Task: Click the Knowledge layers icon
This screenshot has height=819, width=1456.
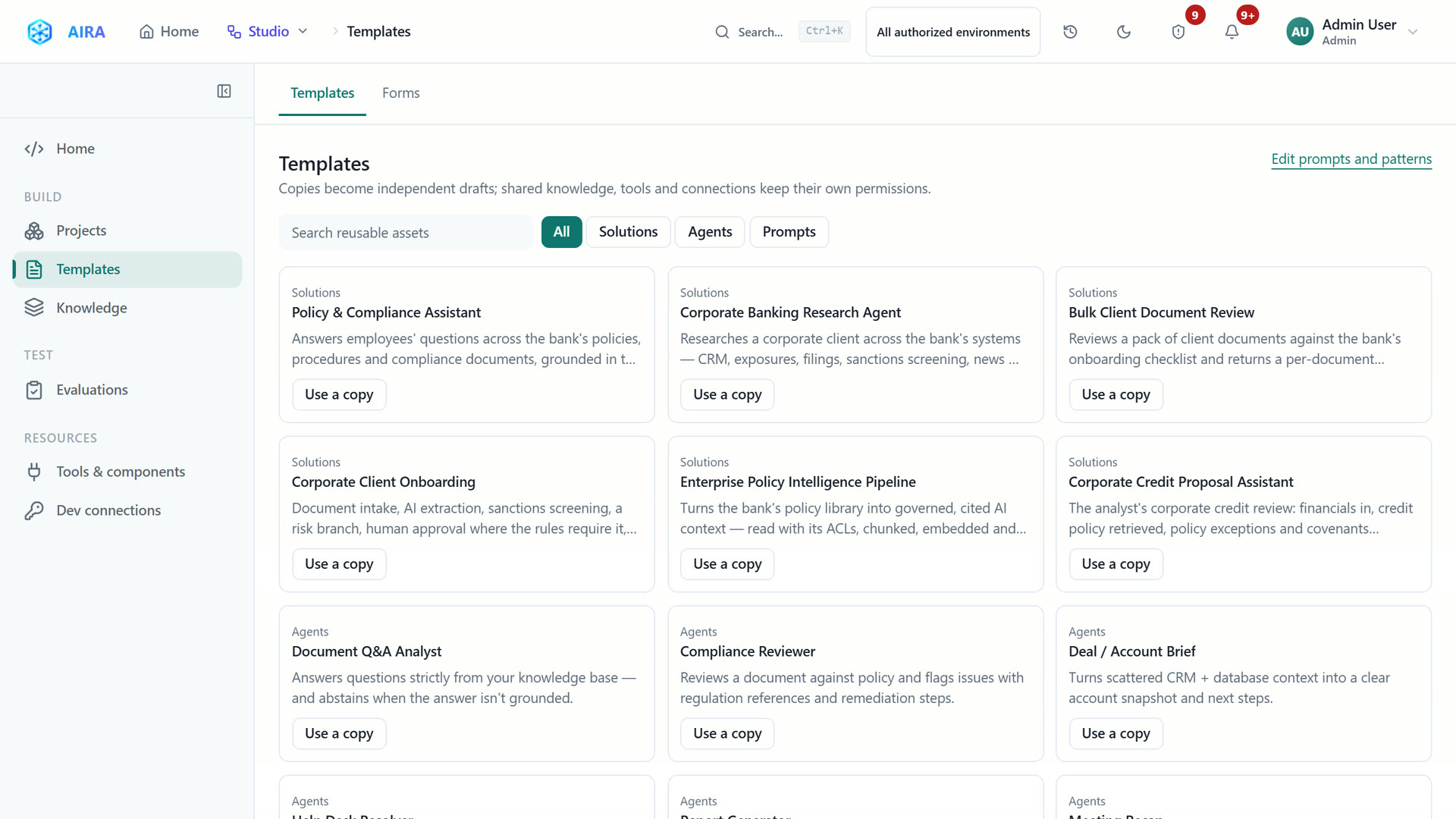Action: (34, 308)
